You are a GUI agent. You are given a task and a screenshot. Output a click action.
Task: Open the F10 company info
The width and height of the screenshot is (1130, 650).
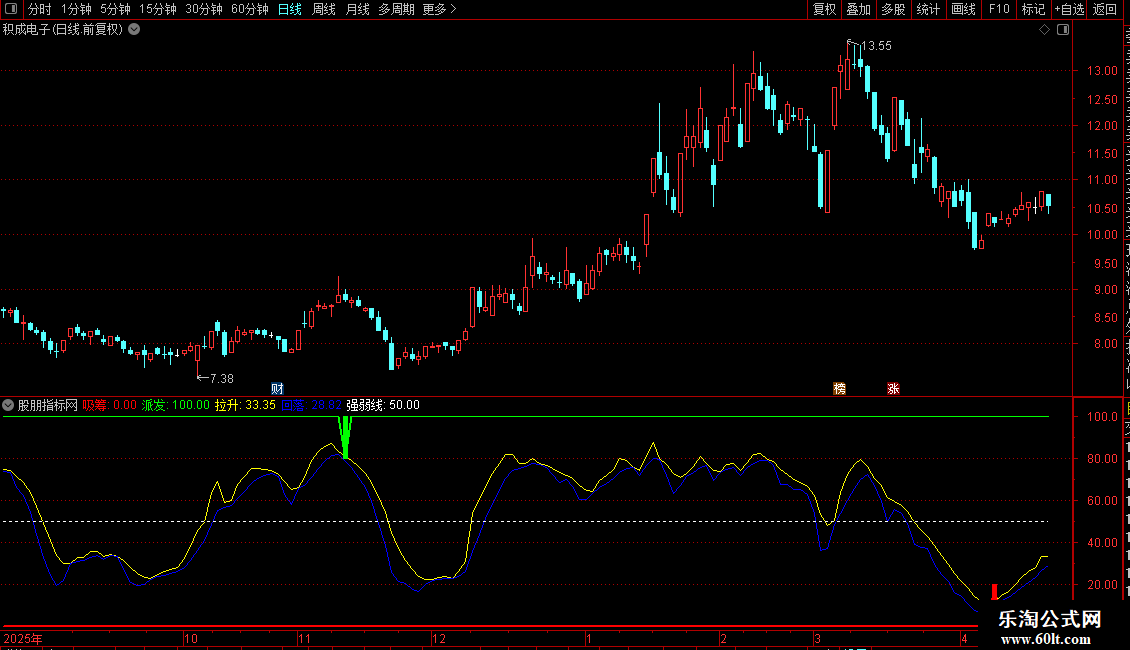(x=999, y=9)
